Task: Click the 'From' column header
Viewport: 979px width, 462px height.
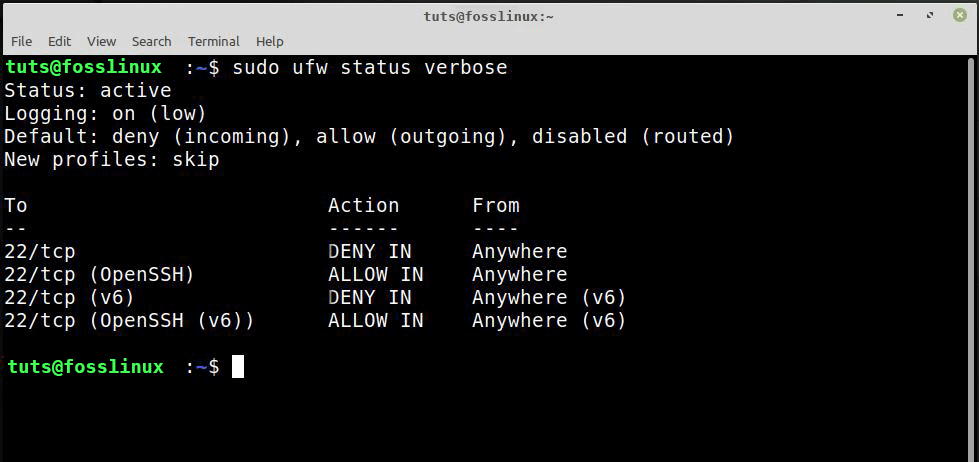Action: tap(495, 205)
